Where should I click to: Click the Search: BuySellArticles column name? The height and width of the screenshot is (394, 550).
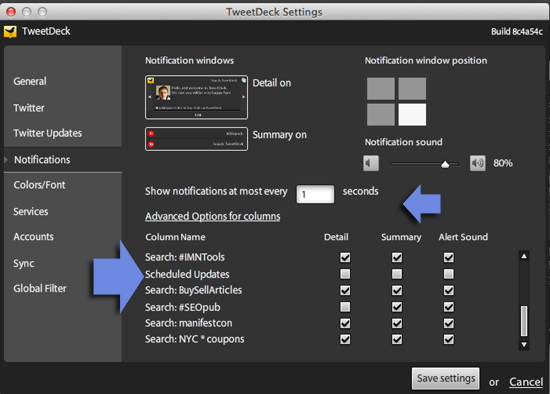pyautogui.click(x=194, y=290)
